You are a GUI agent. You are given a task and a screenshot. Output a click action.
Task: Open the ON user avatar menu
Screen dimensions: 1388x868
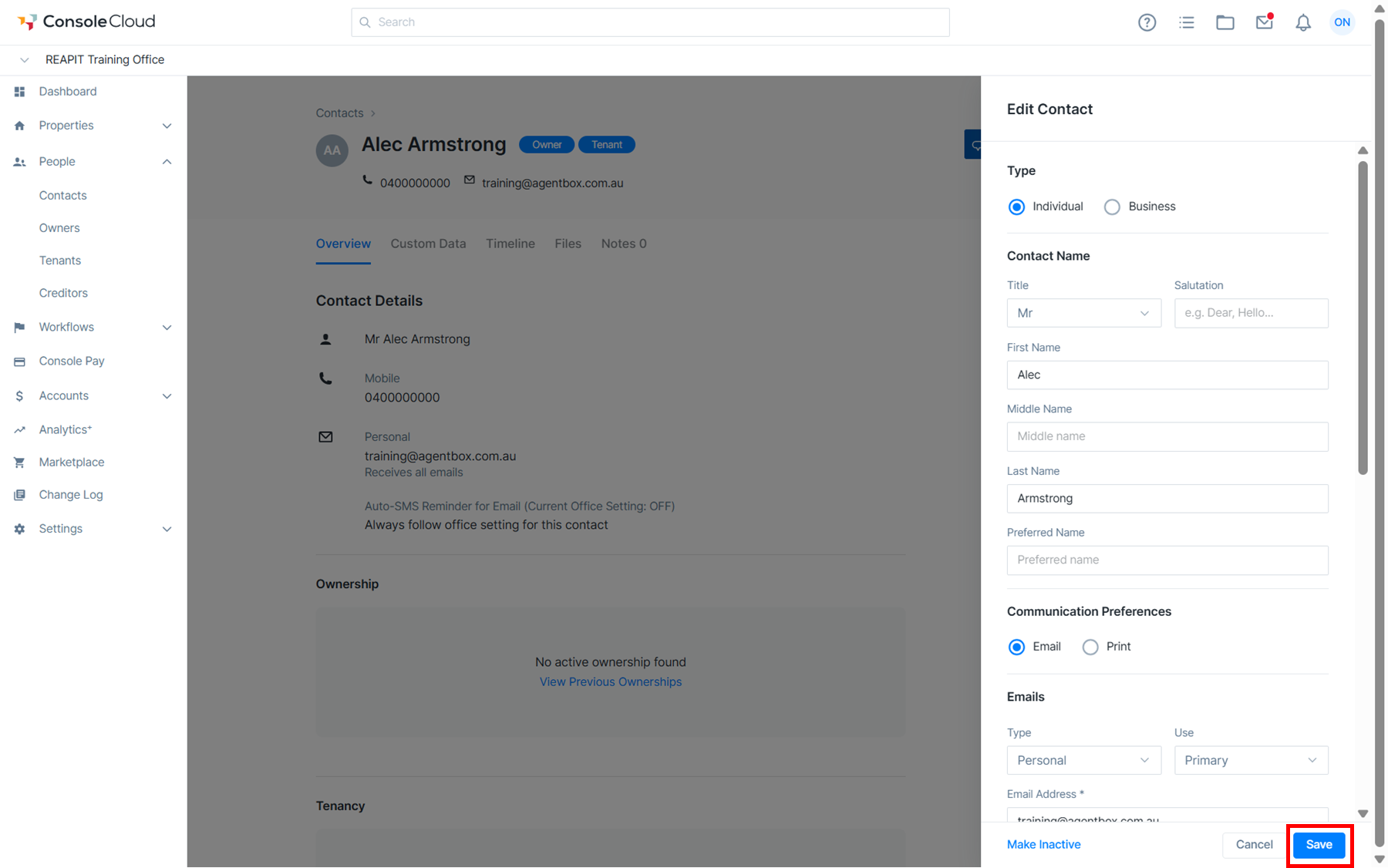coord(1343,22)
